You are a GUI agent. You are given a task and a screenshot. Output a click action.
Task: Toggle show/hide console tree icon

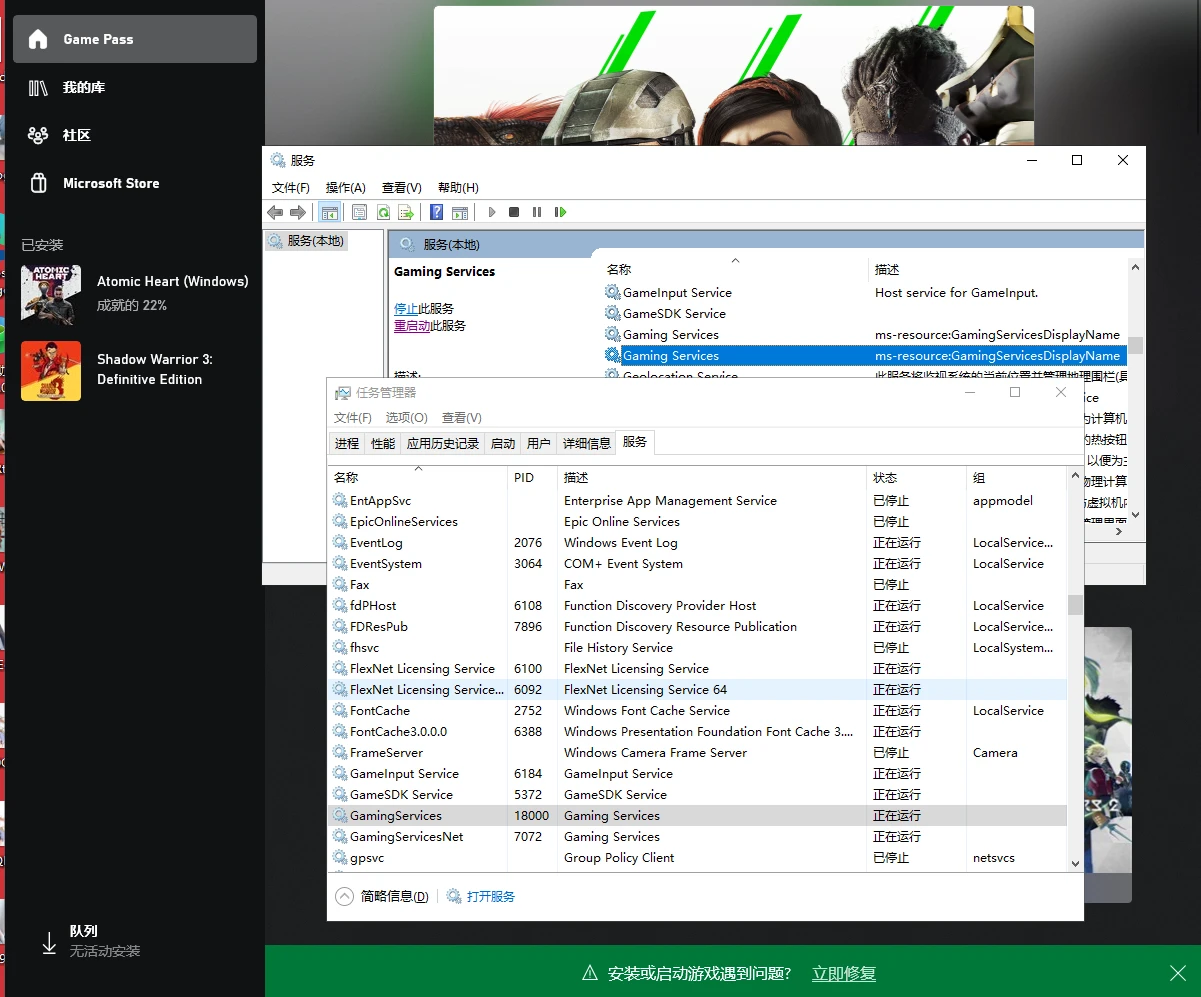329,212
